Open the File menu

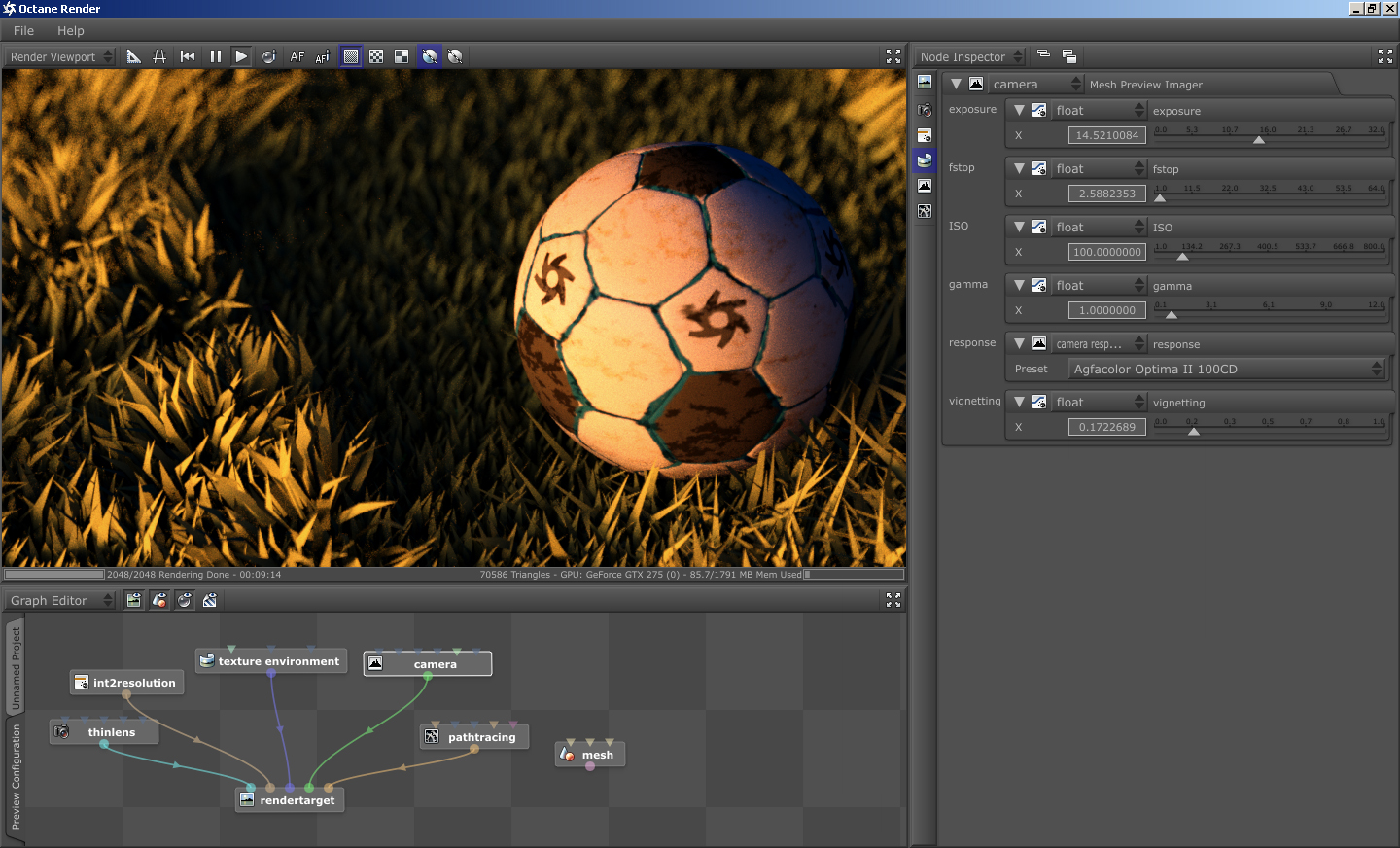23,30
